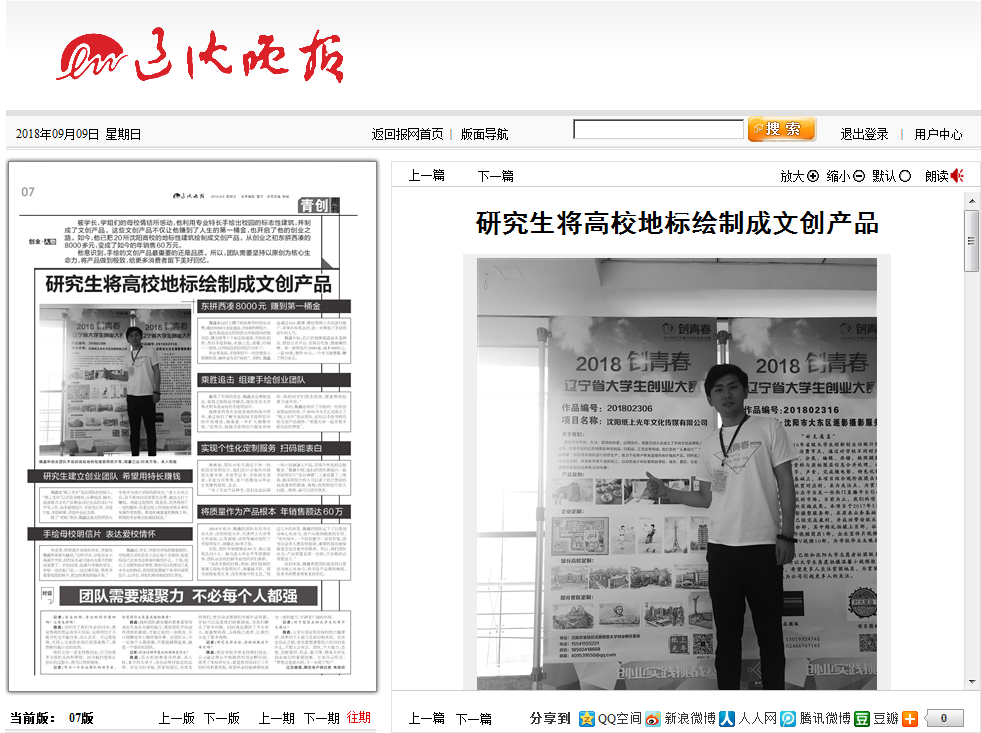
Task: Share article to QQ空间
Action: click(x=610, y=718)
